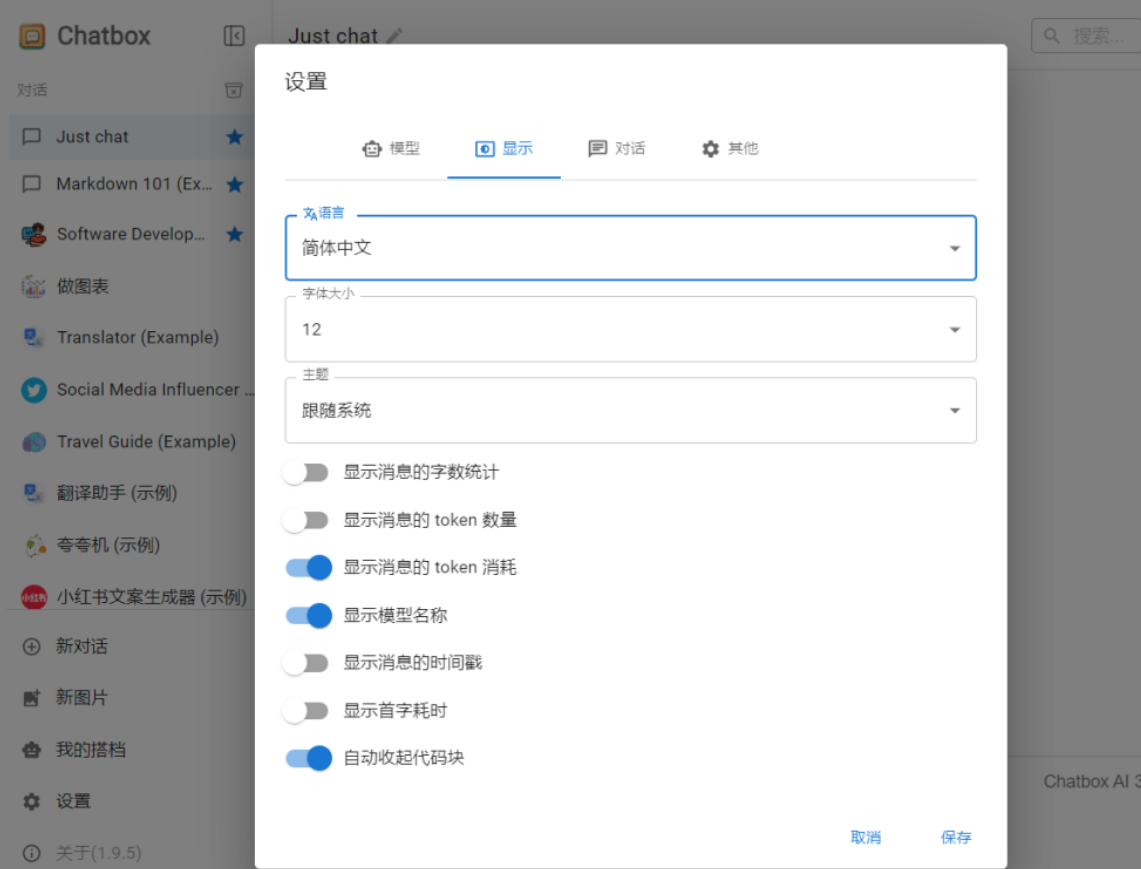Click the 搜索 search input field
Viewport: 1141px width, 869px height.
point(1086,36)
